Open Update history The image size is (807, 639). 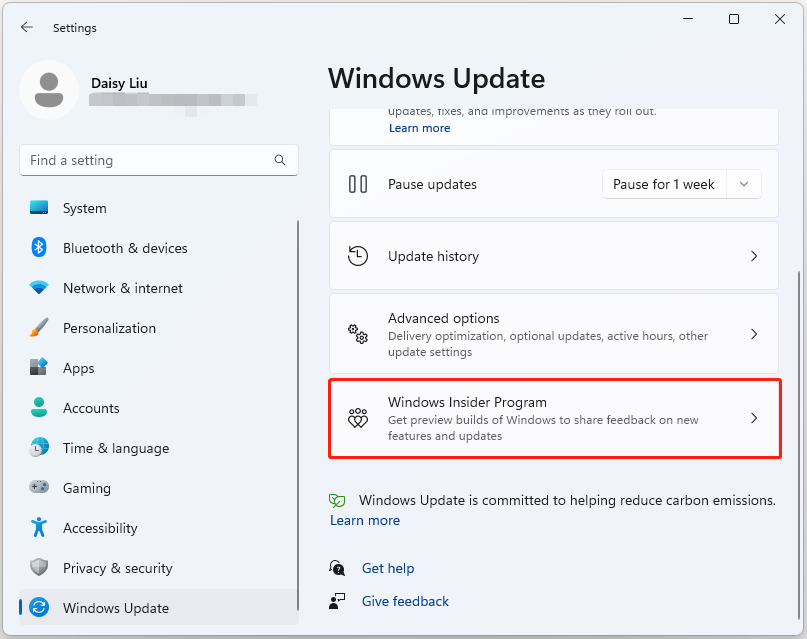(x=555, y=256)
